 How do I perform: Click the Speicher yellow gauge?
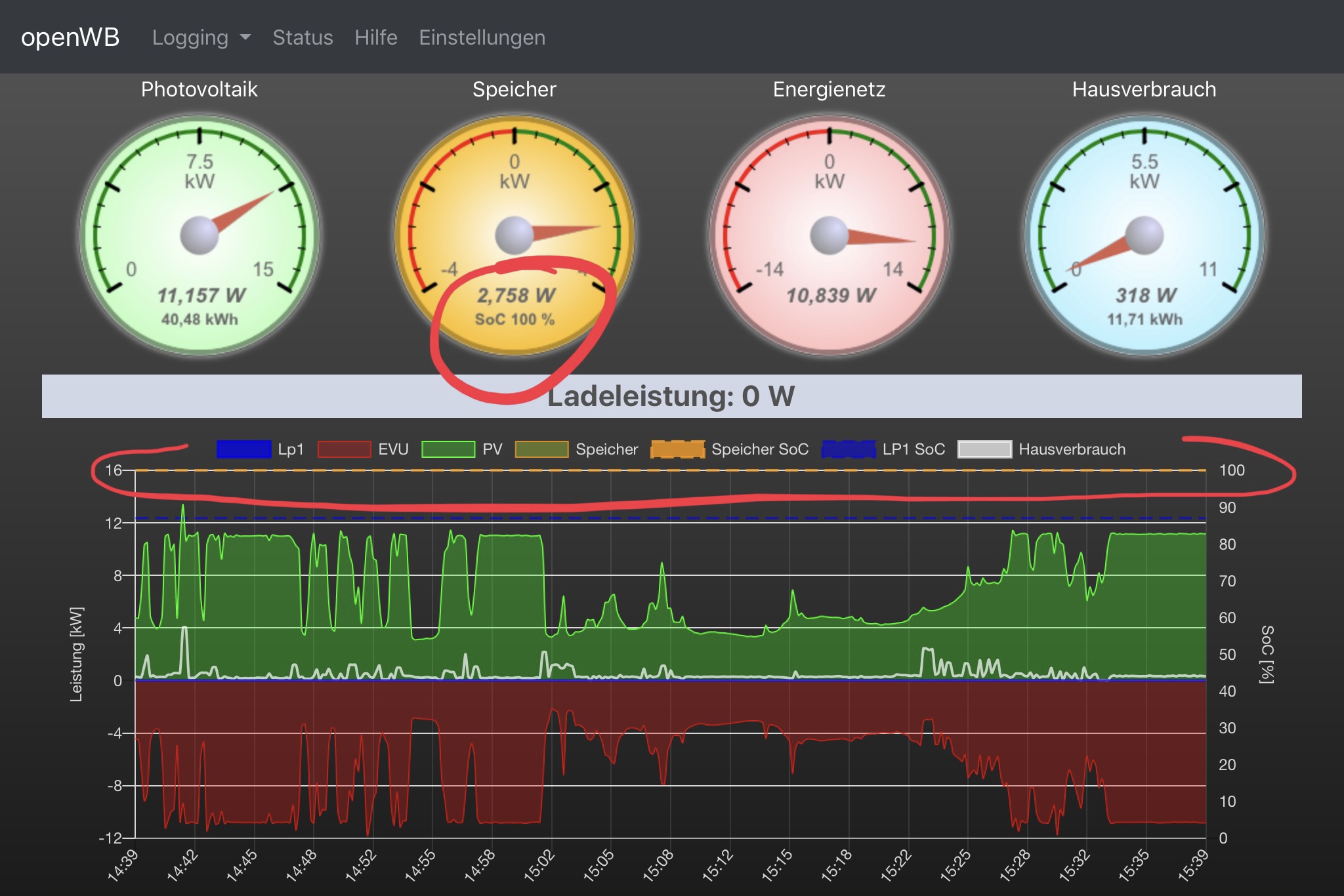pyautogui.click(x=514, y=235)
